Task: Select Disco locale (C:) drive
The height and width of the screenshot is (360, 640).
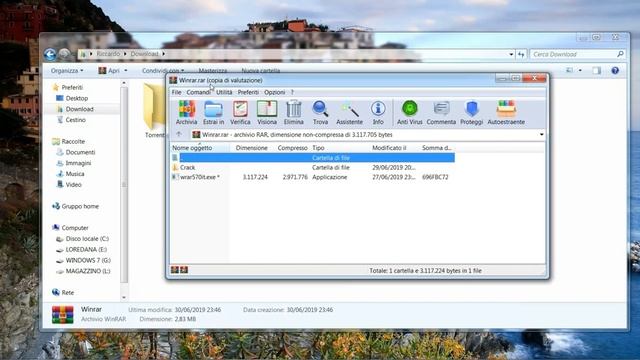Action: pyautogui.click(x=87, y=239)
